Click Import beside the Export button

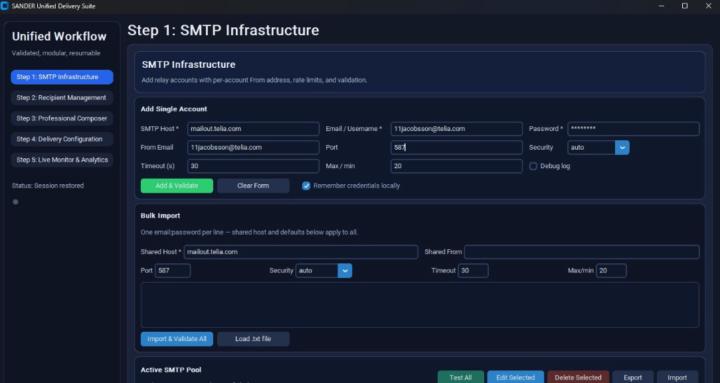point(677,377)
